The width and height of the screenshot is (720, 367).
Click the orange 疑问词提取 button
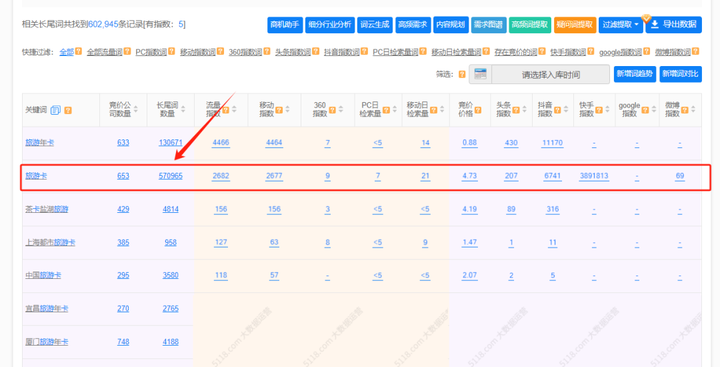click(x=575, y=25)
